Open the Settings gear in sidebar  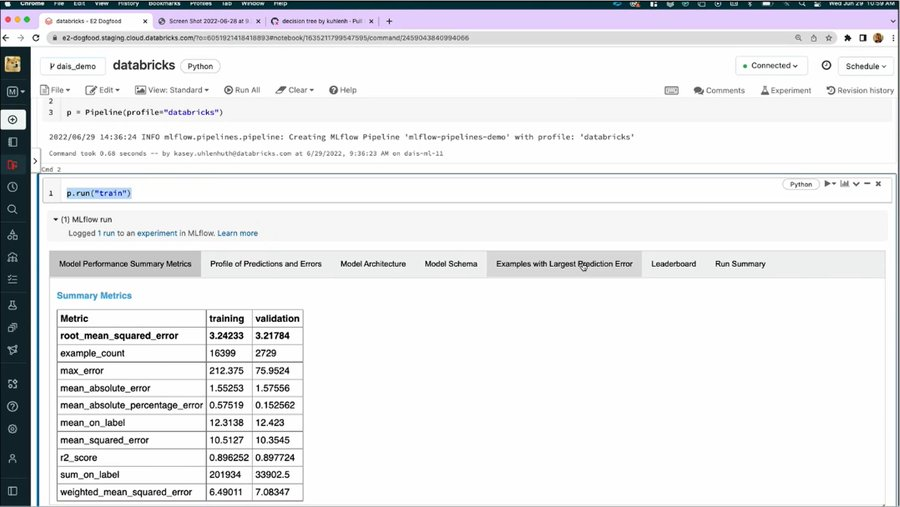coord(13,429)
